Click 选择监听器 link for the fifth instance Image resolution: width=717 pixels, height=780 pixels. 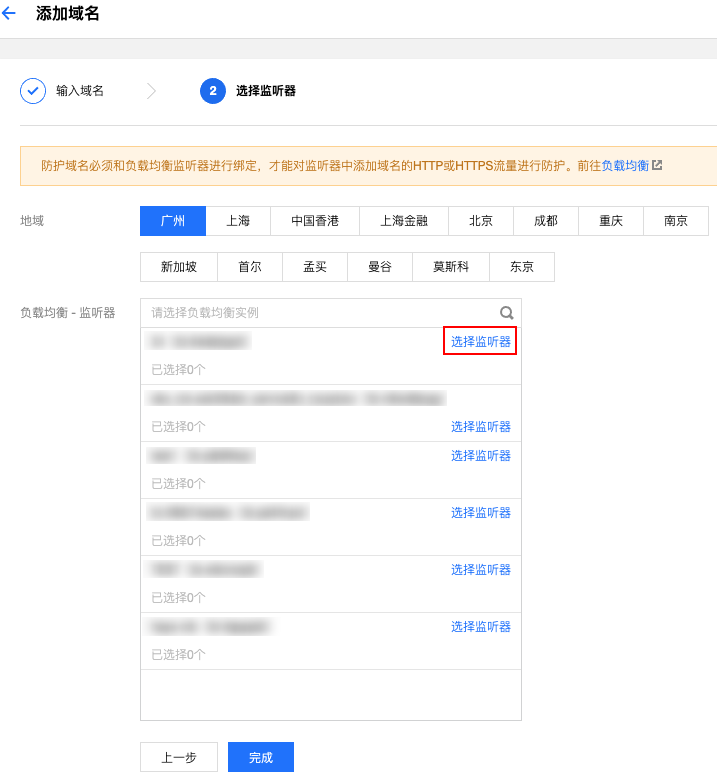pyautogui.click(x=481, y=570)
